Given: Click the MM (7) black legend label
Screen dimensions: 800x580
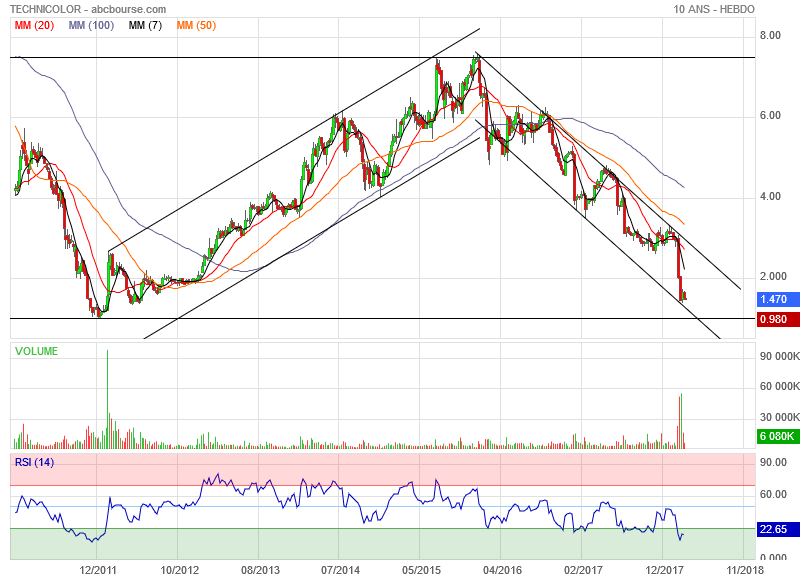Looking at the screenshot, I should pos(144,26).
